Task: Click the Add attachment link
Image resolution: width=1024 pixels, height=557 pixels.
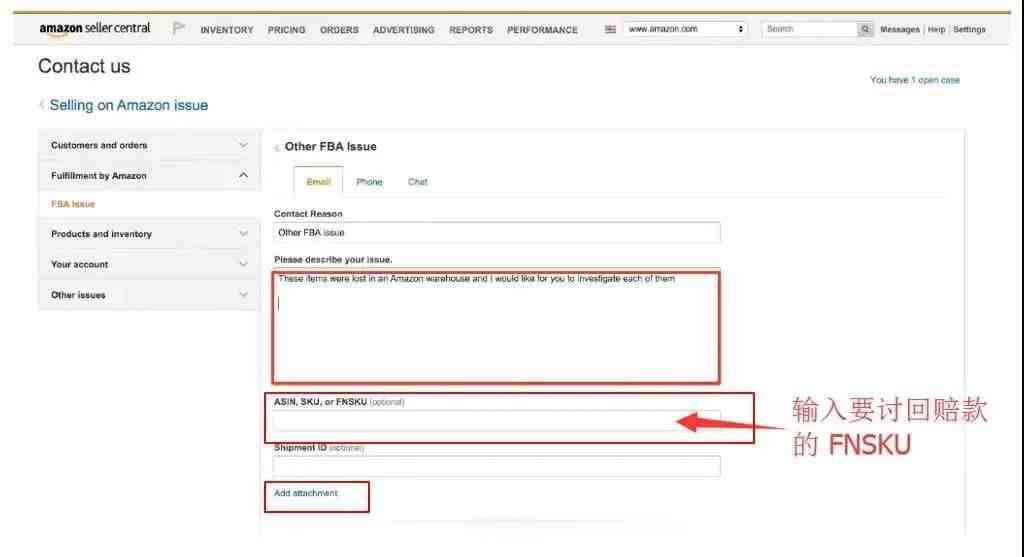Action: (x=306, y=493)
